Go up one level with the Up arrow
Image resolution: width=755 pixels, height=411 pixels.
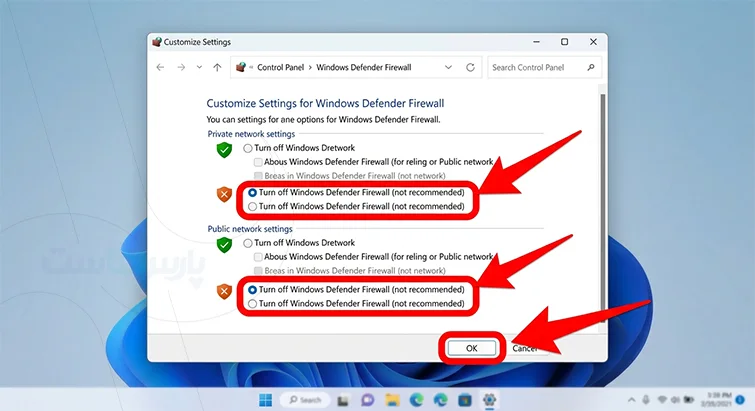click(218, 67)
